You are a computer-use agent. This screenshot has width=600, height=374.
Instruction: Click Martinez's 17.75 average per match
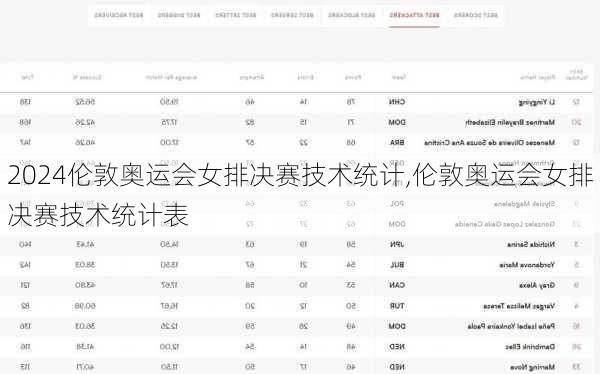pyautogui.click(x=169, y=122)
